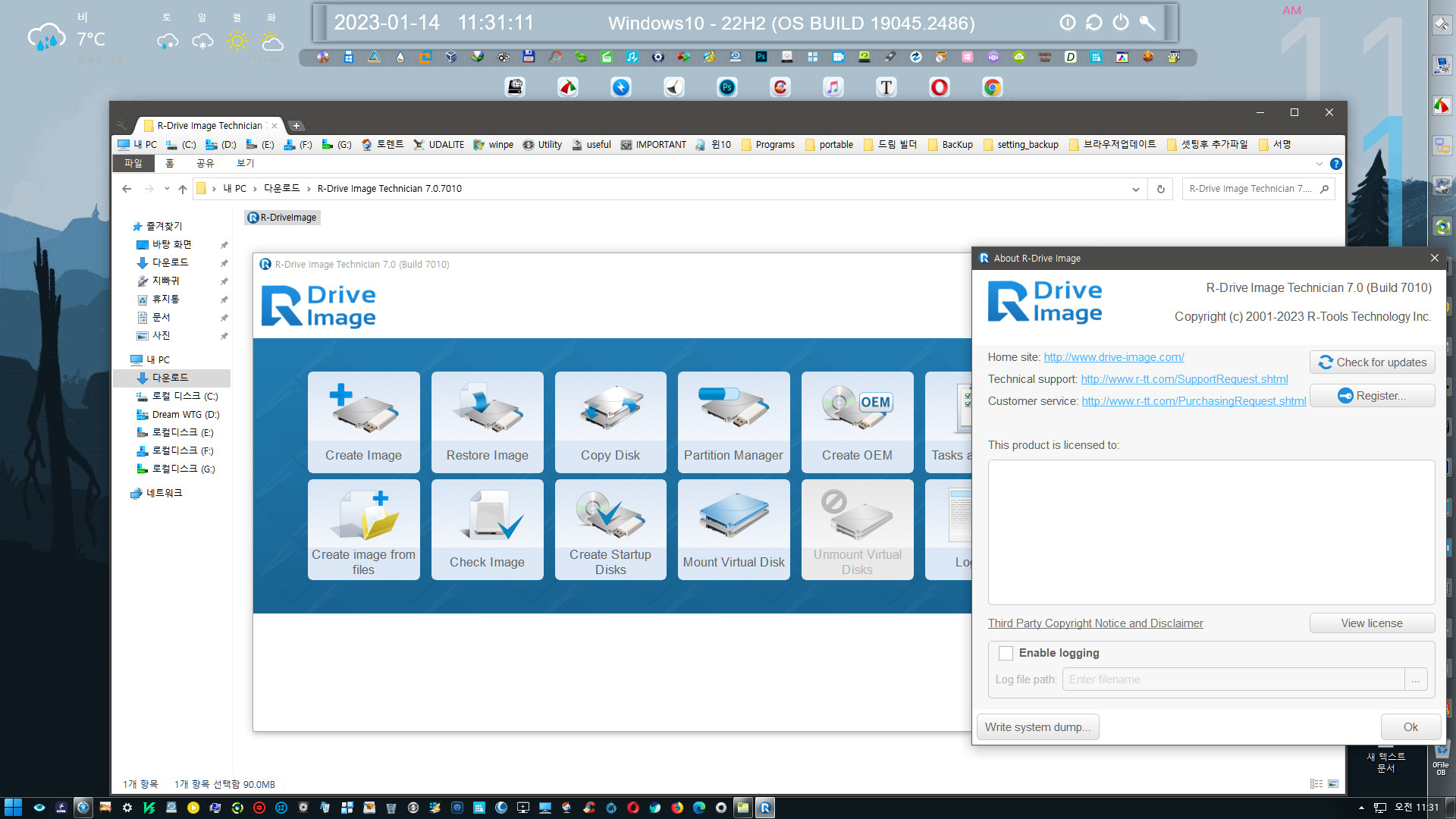This screenshot has width=1456, height=819.
Task: Close the About R-Drive Image dialog
Action: point(1434,258)
